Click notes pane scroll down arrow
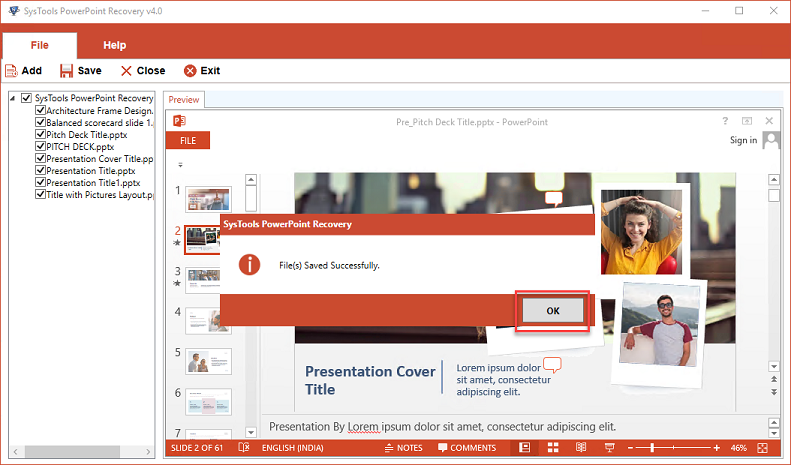Screen dimensions: 791x465 point(774,433)
